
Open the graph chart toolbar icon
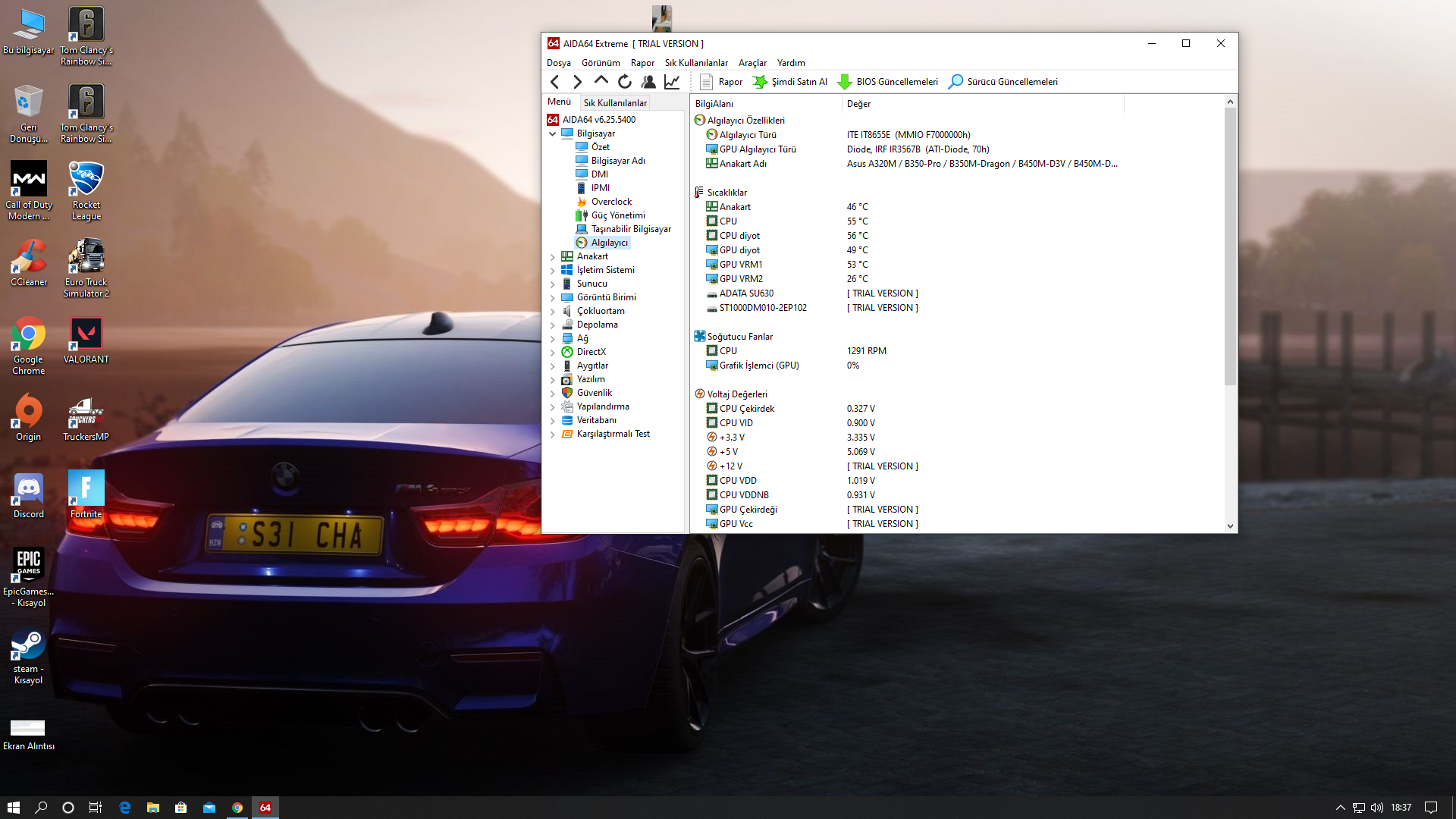tap(672, 82)
